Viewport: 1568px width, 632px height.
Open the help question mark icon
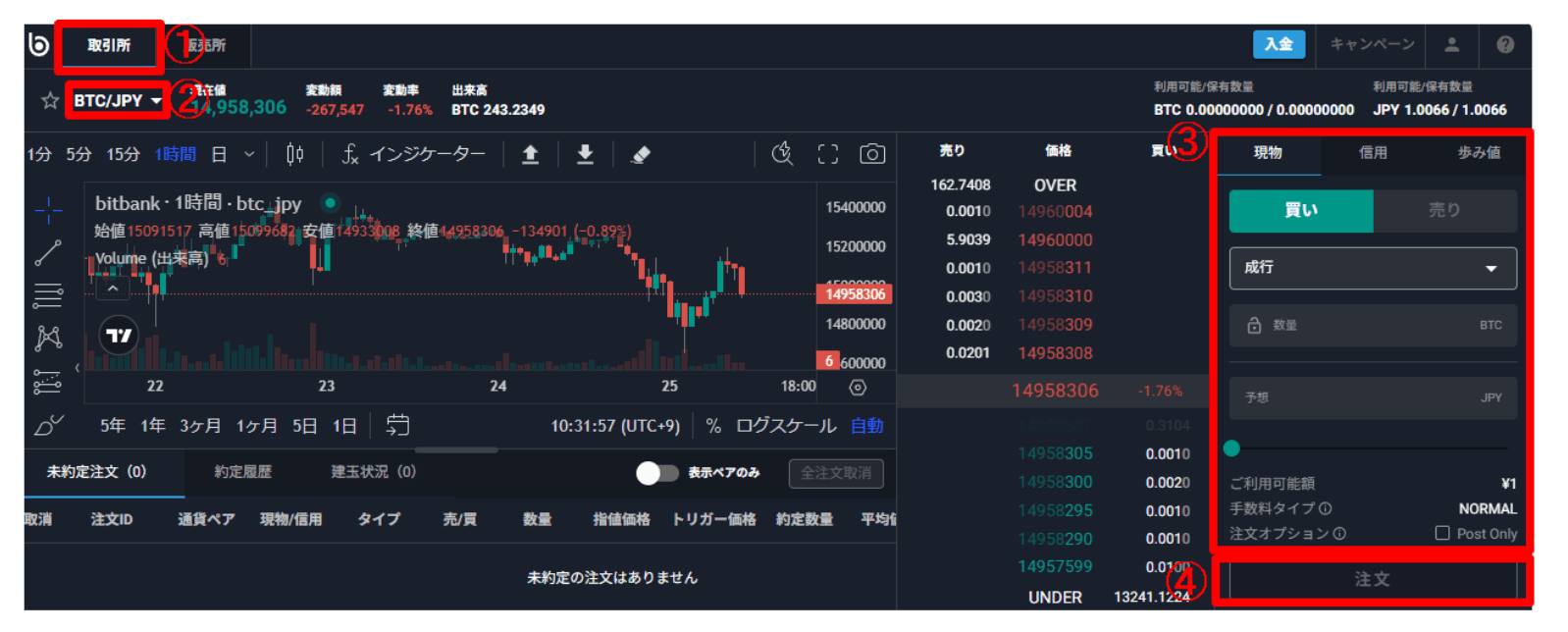[1504, 45]
